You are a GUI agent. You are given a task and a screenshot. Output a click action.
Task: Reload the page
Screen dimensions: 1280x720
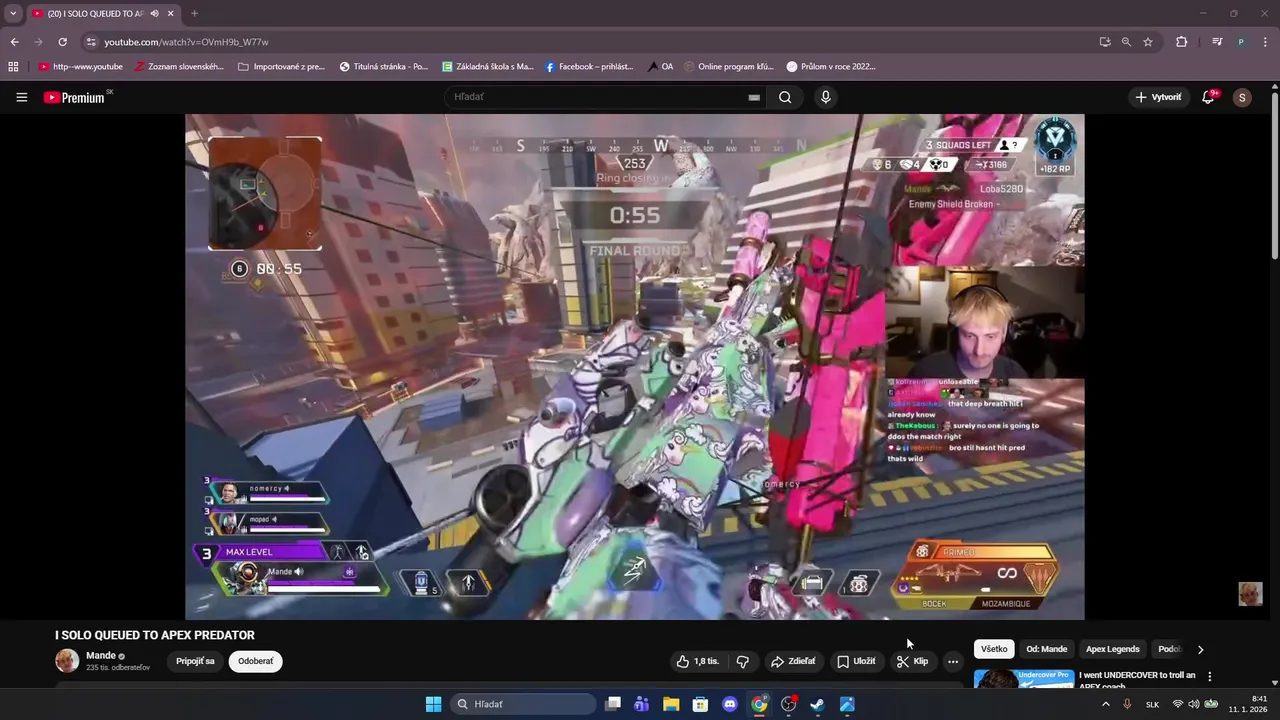[x=62, y=42]
